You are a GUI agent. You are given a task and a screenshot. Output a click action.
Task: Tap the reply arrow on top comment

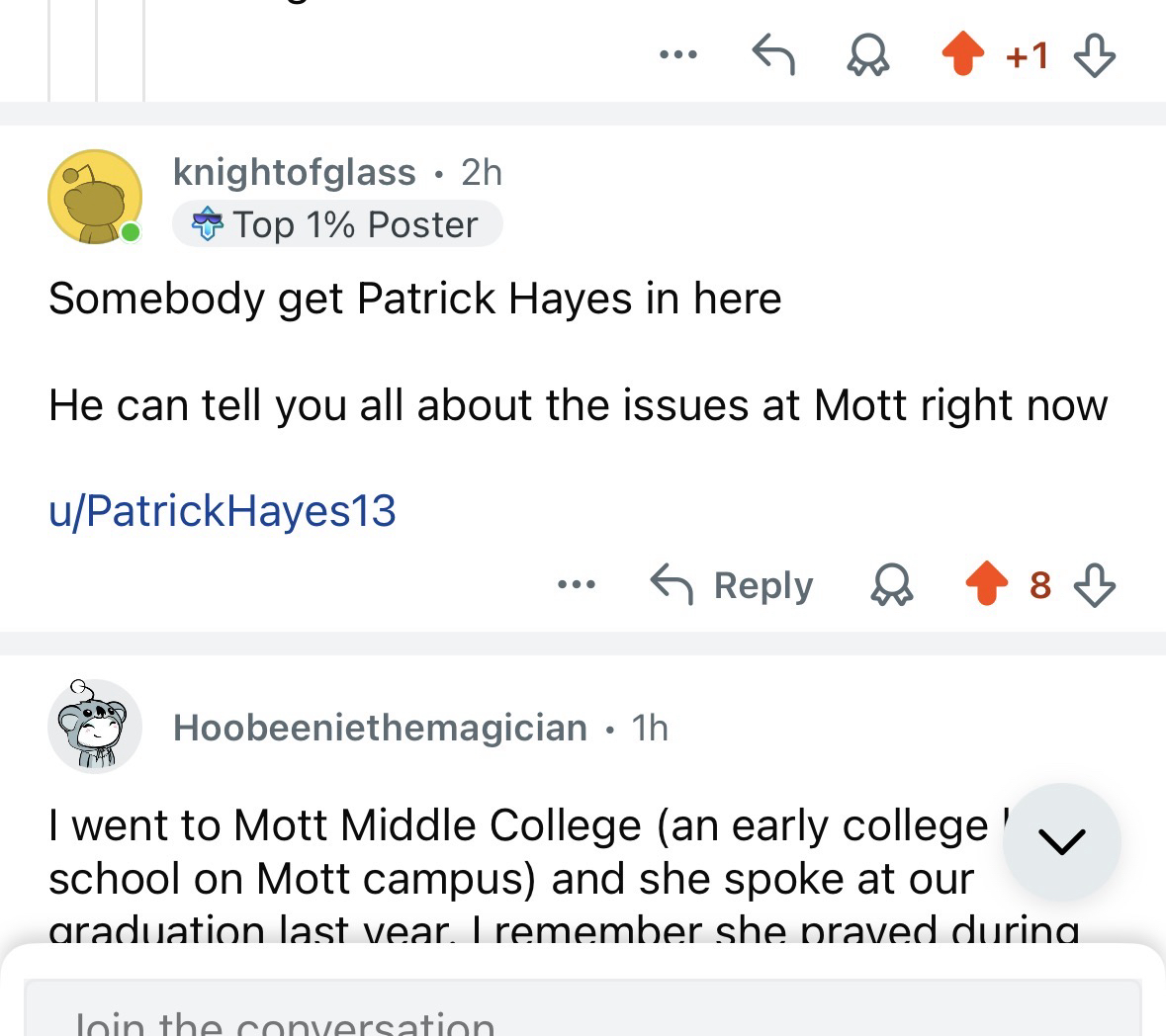[x=773, y=55]
